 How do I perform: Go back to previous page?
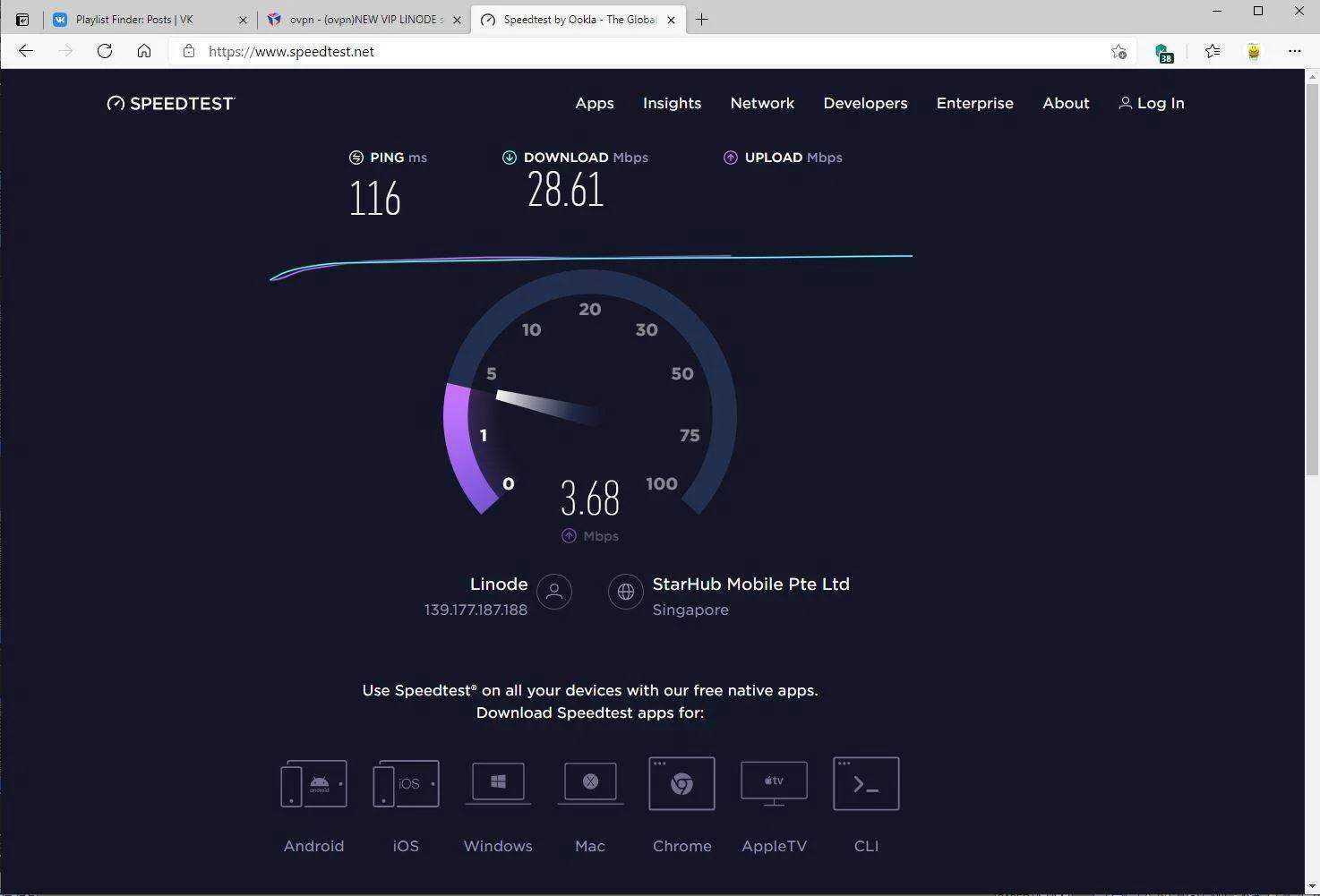pos(26,51)
